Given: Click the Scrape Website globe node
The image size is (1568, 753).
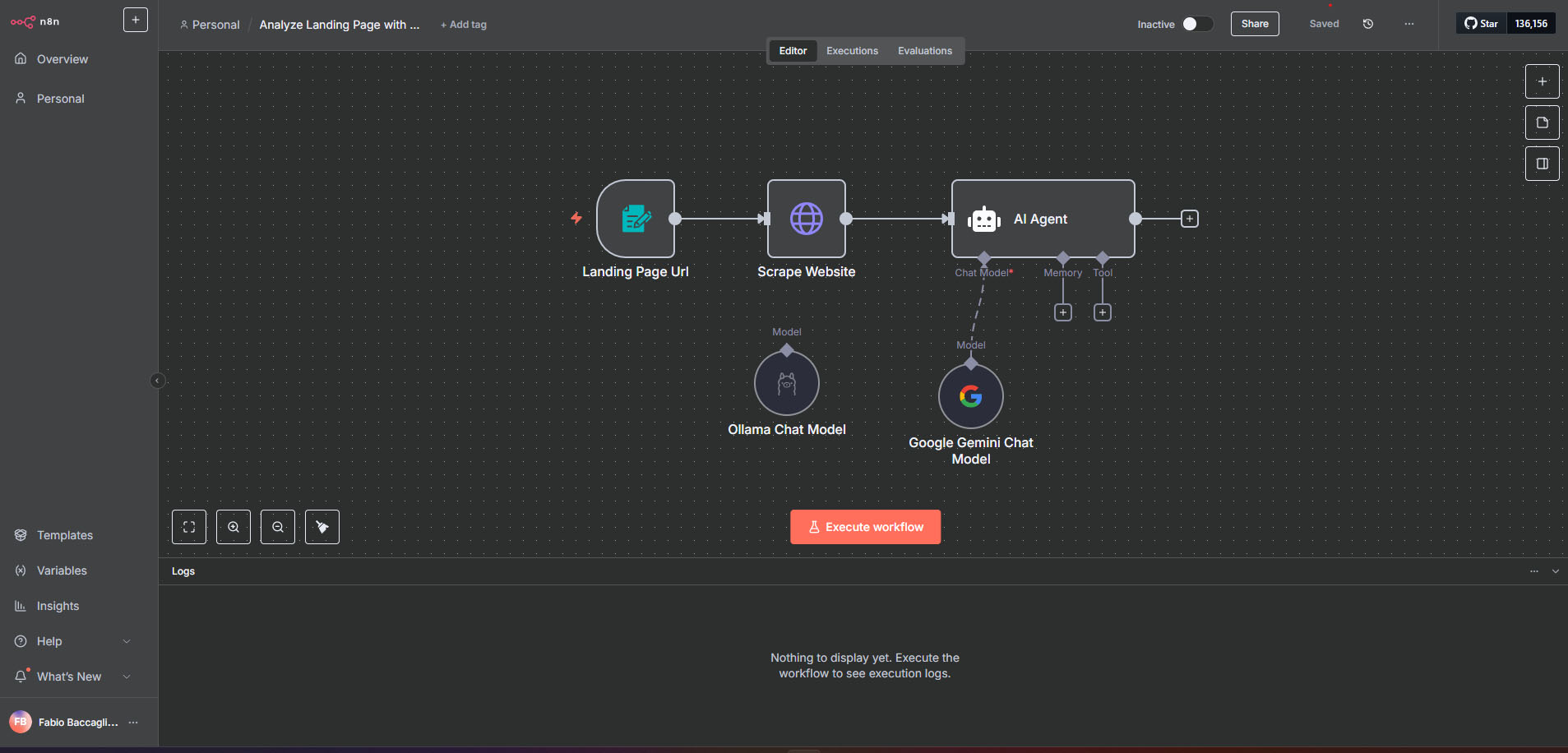Looking at the screenshot, I should click(806, 219).
